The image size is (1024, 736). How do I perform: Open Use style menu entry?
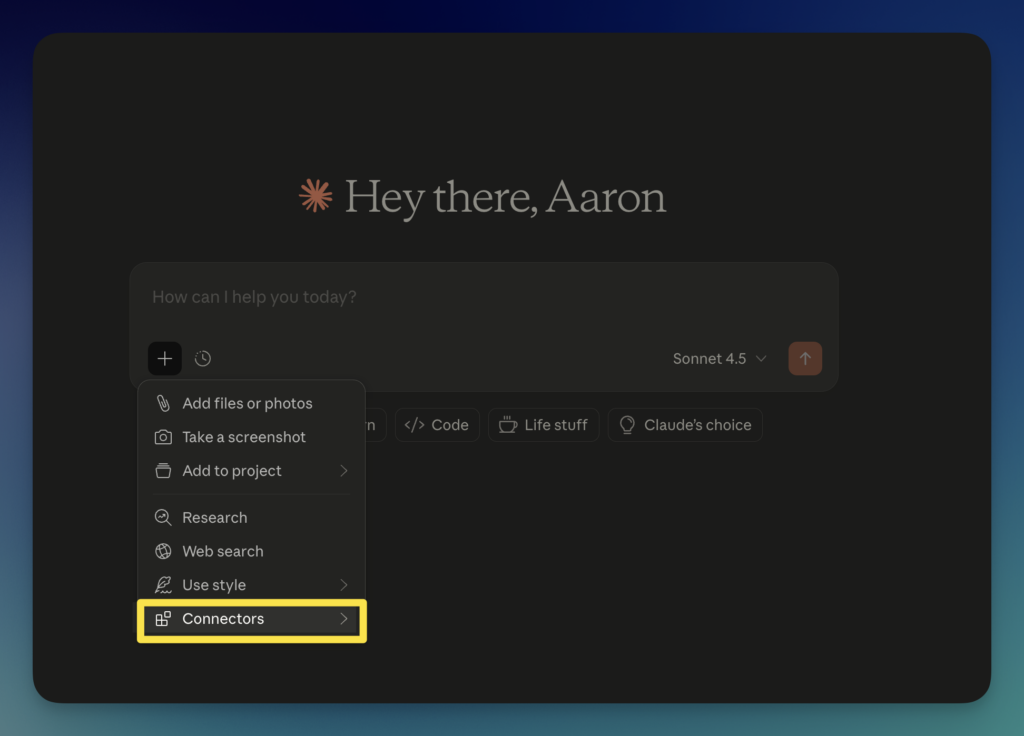pos(251,585)
